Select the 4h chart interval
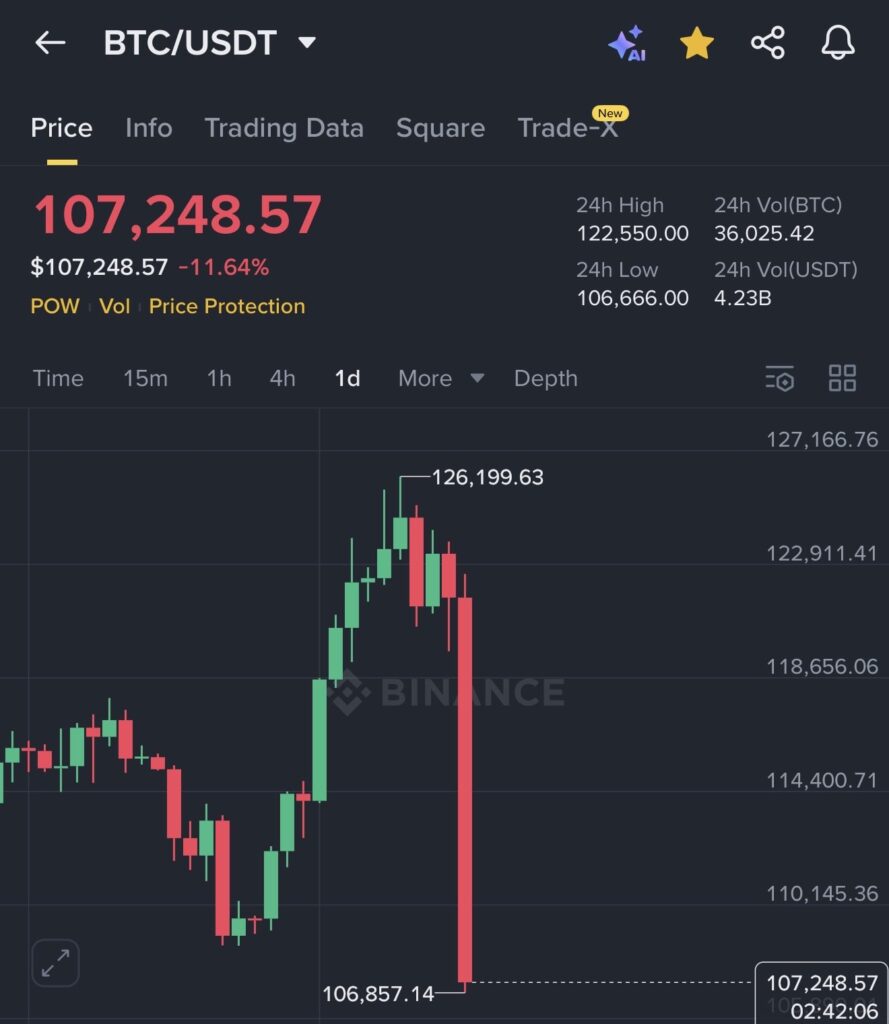The height and width of the screenshot is (1024, 889). pos(282,378)
